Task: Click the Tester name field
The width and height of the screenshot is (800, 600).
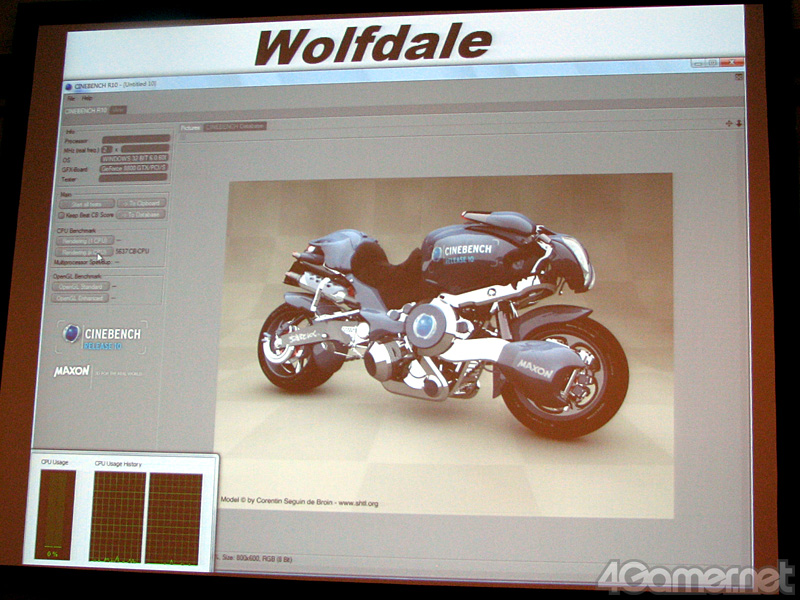Action: pos(133,178)
